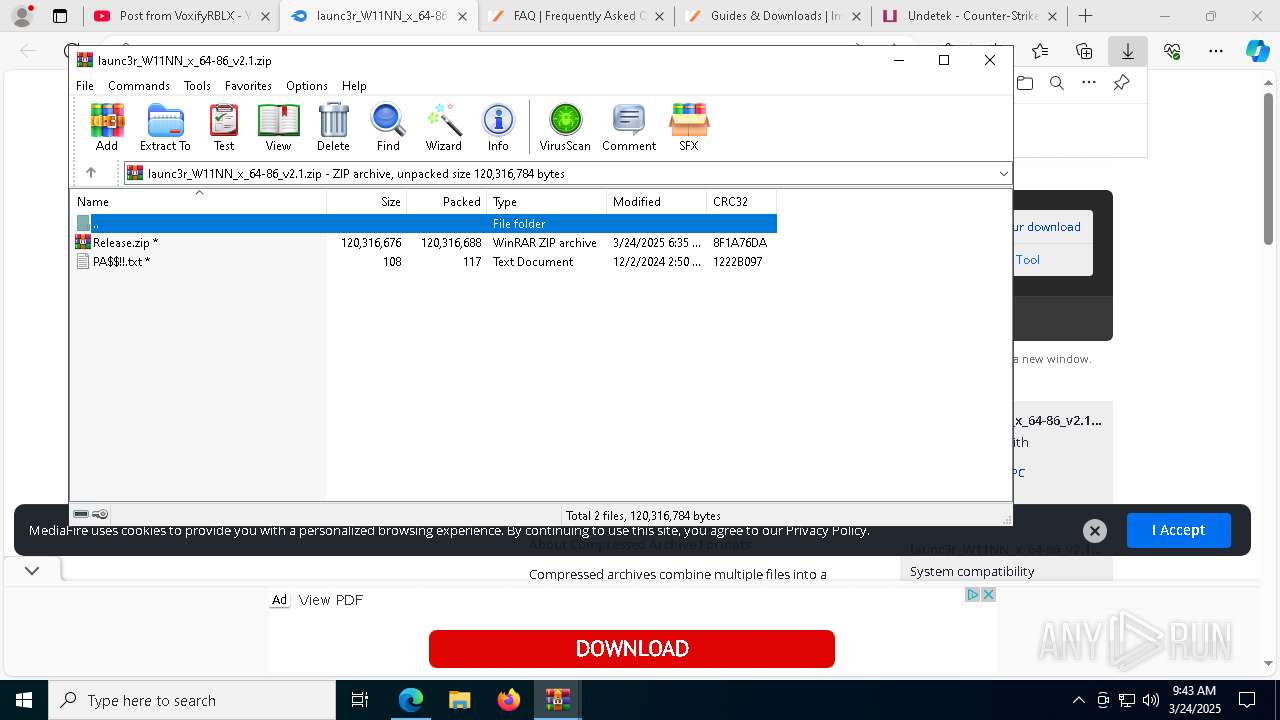Open Edge favorites star icon
The height and width of the screenshot is (720, 1280).
pyautogui.click(x=1040, y=51)
